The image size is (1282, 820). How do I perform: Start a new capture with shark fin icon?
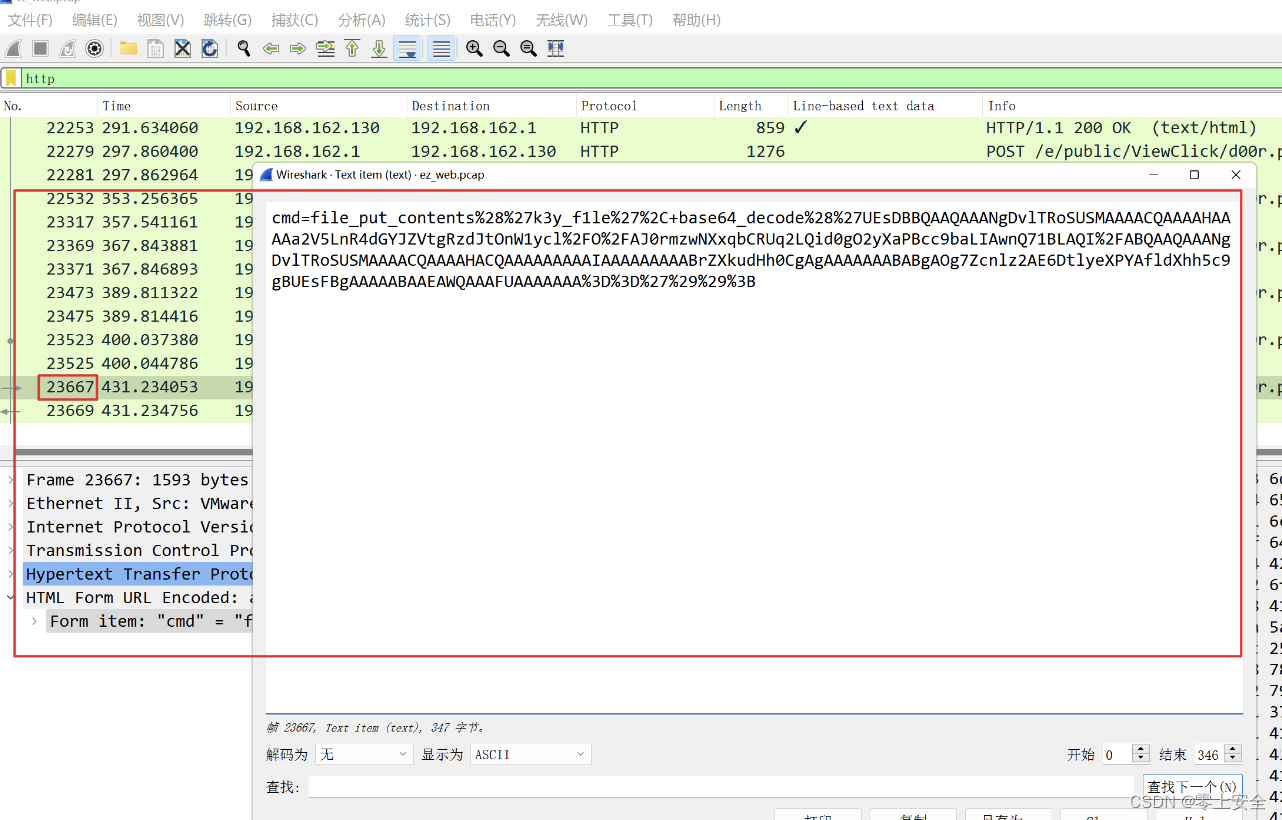click(x=13, y=48)
